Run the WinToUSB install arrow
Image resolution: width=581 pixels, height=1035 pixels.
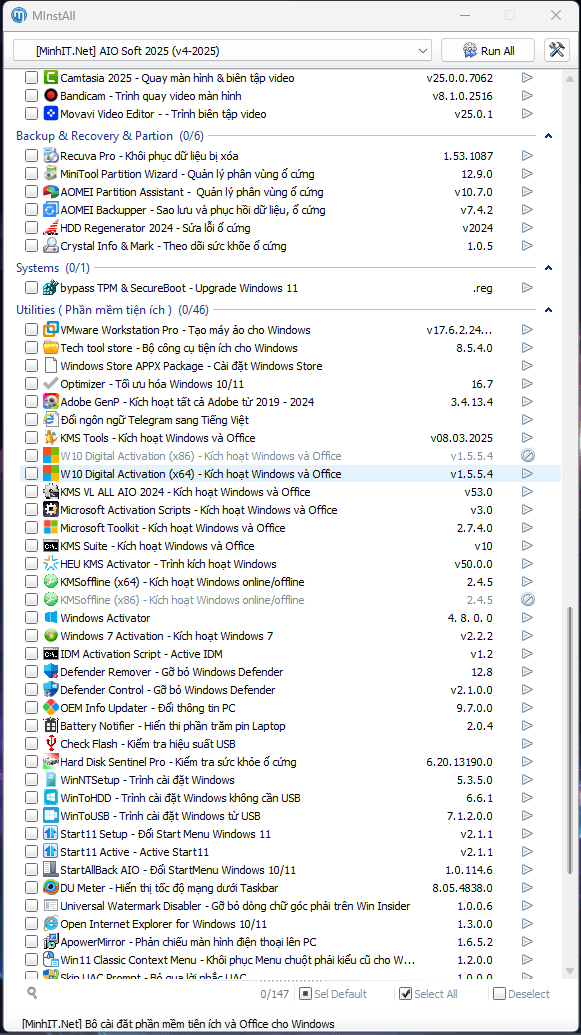(x=527, y=816)
